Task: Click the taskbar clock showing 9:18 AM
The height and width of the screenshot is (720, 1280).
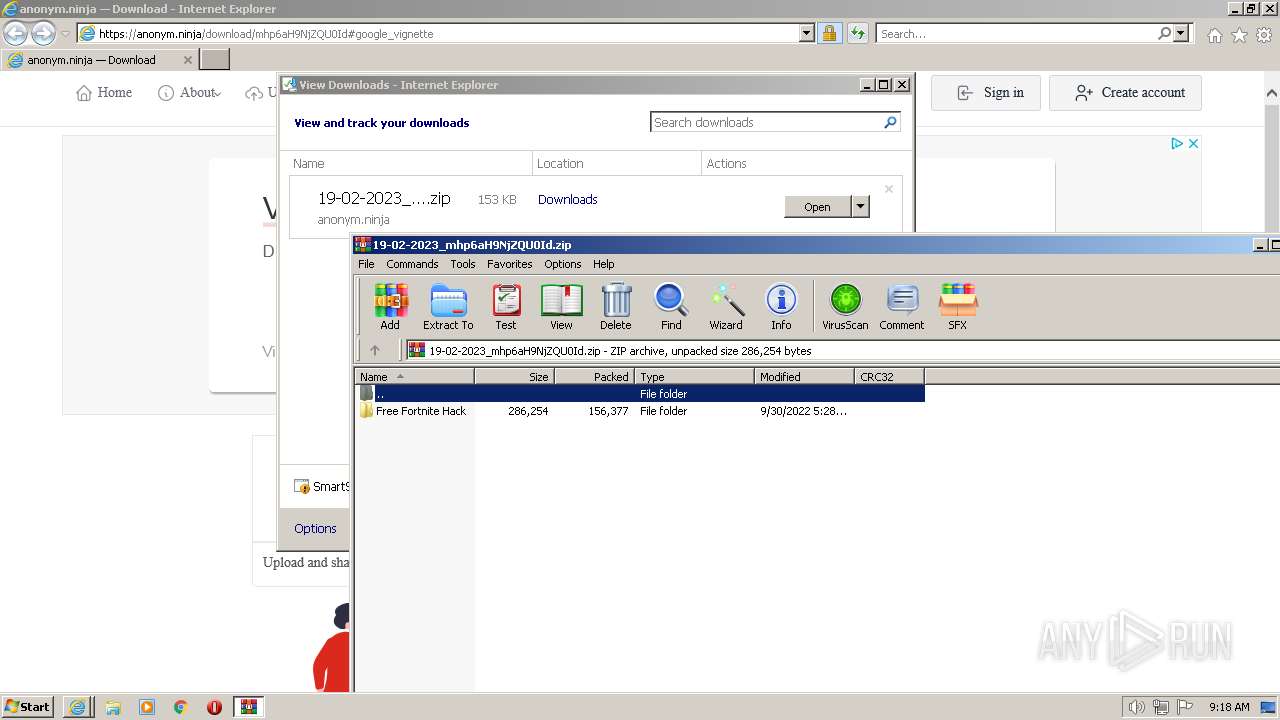Action: [1229, 707]
